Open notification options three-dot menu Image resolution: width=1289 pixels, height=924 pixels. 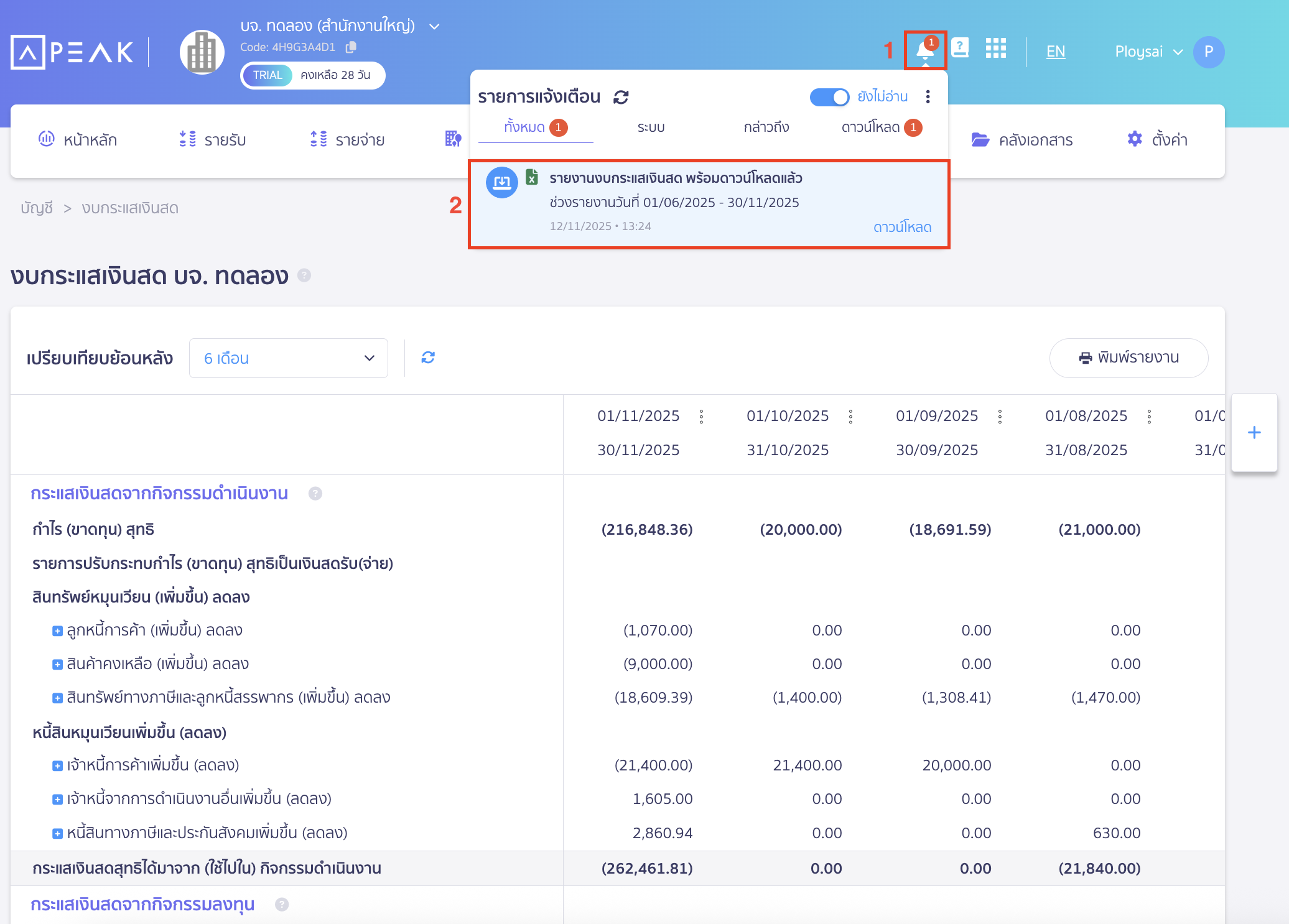[928, 96]
